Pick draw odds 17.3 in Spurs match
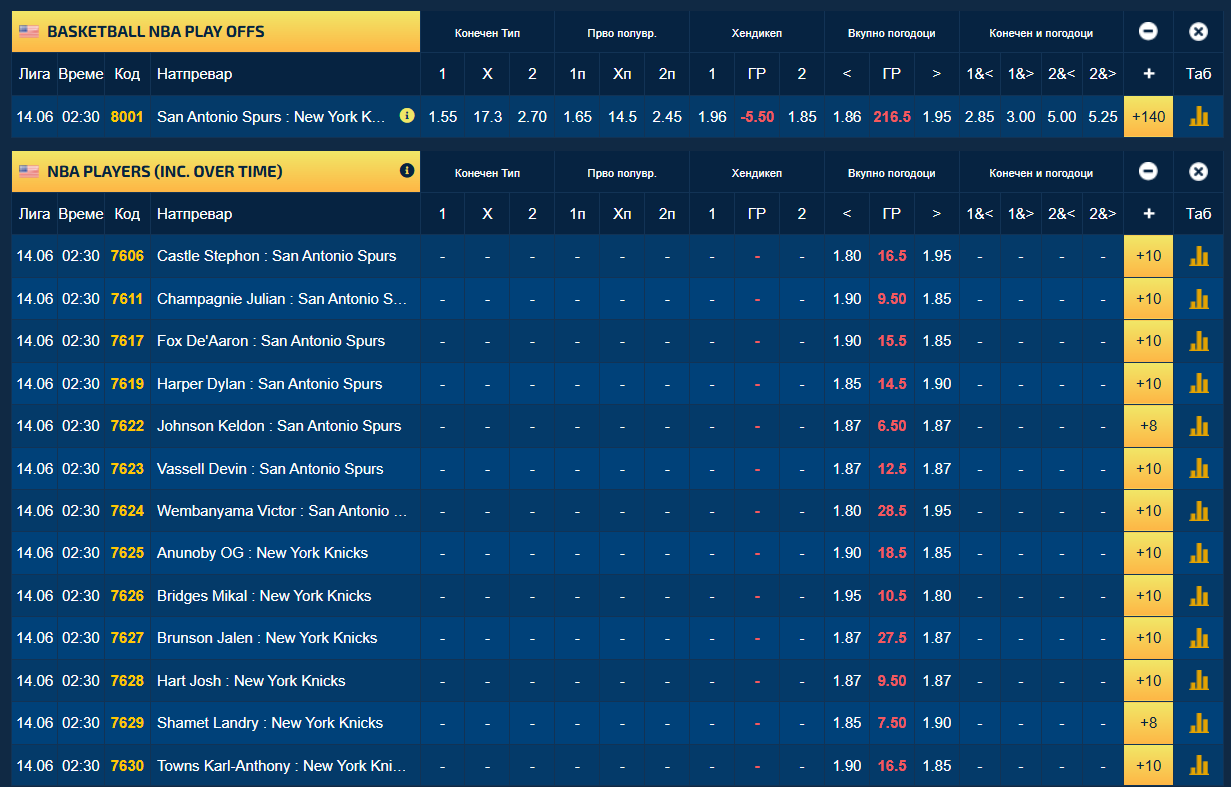The height and width of the screenshot is (787, 1231). (487, 117)
